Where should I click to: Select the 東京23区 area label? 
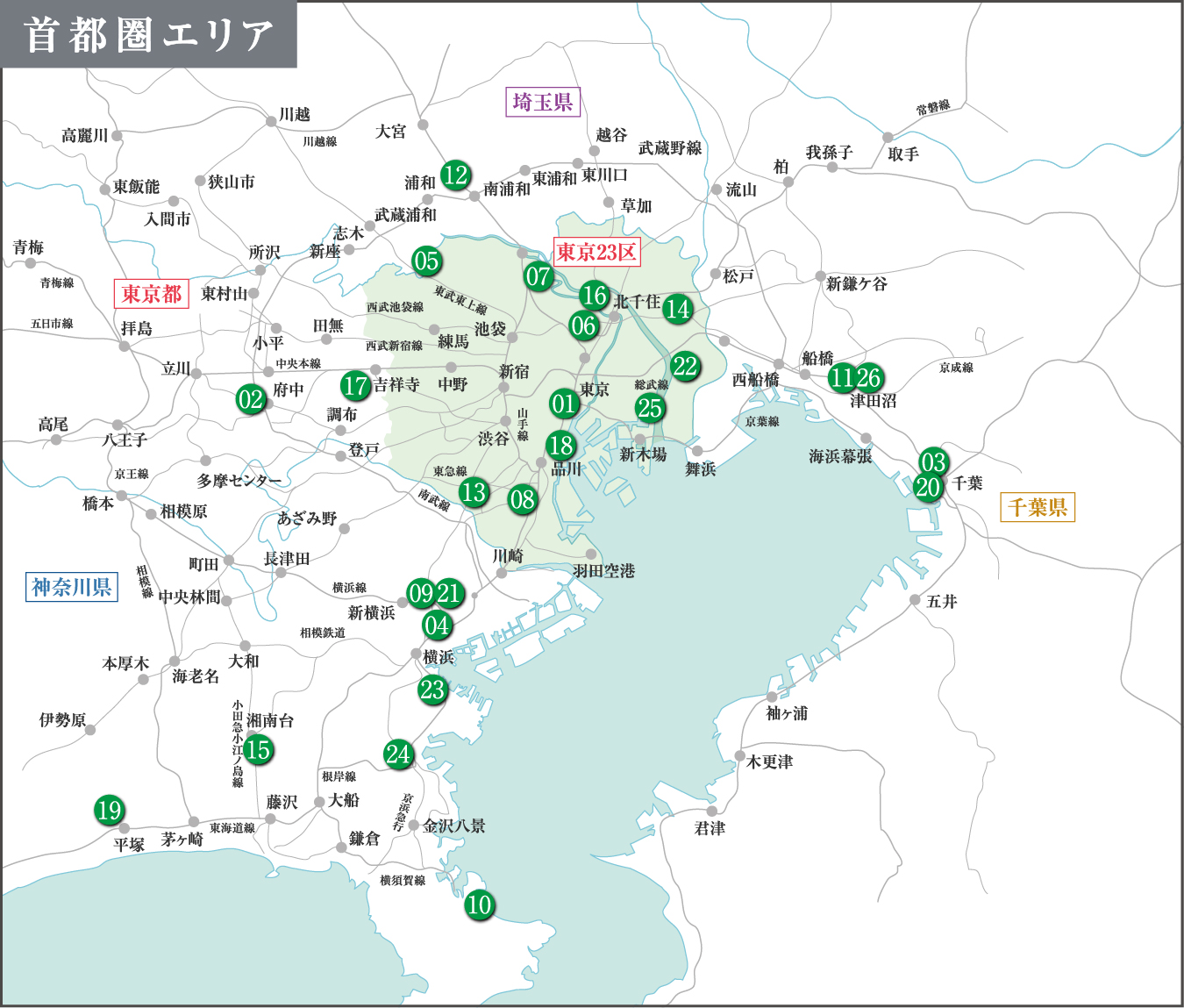click(x=597, y=252)
